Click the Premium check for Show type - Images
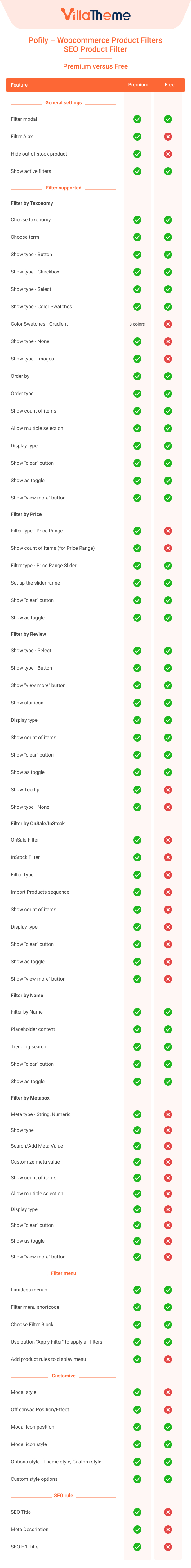The height and width of the screenshot is (1568, 191). pyautogui.click(x=137, y=359)
